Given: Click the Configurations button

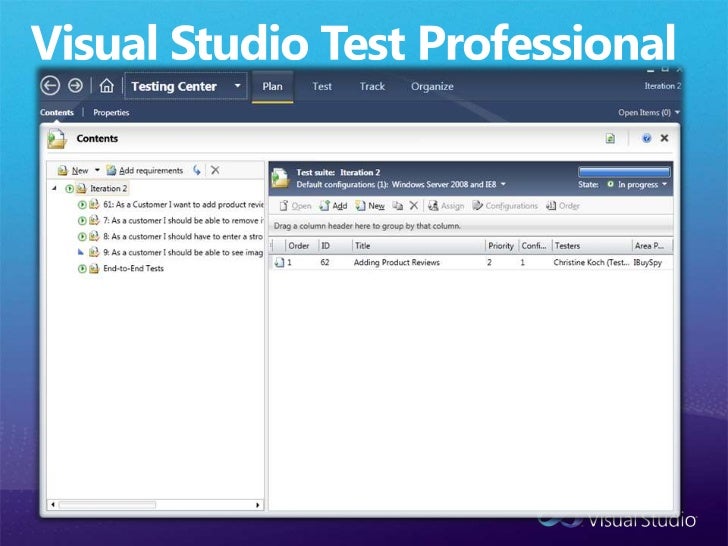Looking at the screenshot, I should click(505, 206).
